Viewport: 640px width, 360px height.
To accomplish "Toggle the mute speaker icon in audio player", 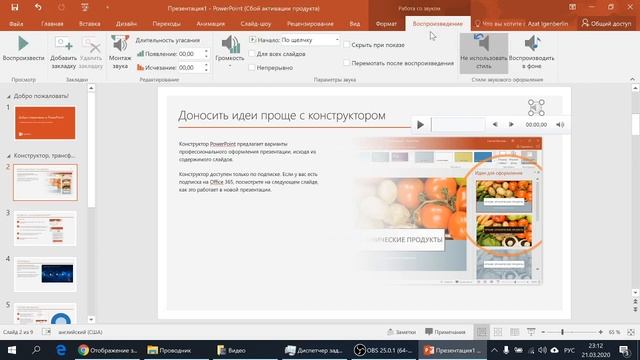I will [560, 124].
